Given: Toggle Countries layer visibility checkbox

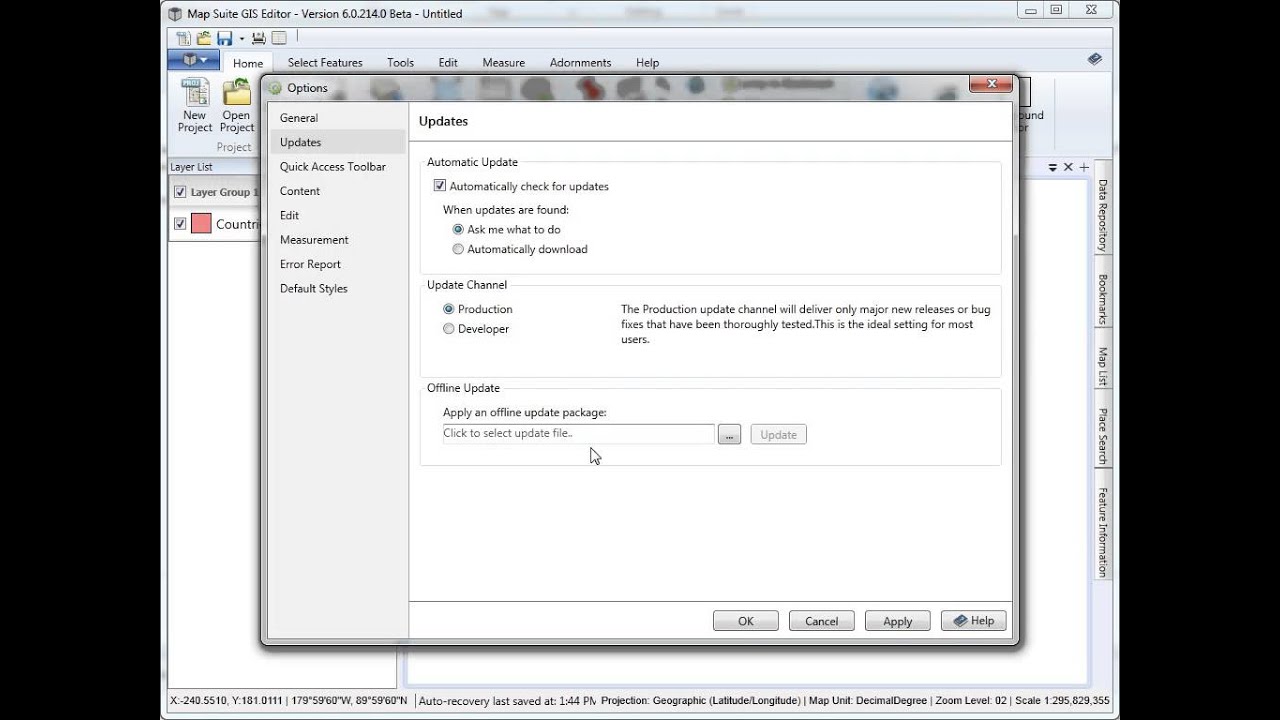Looking at the screenshot, I should [x=180, y=224].
